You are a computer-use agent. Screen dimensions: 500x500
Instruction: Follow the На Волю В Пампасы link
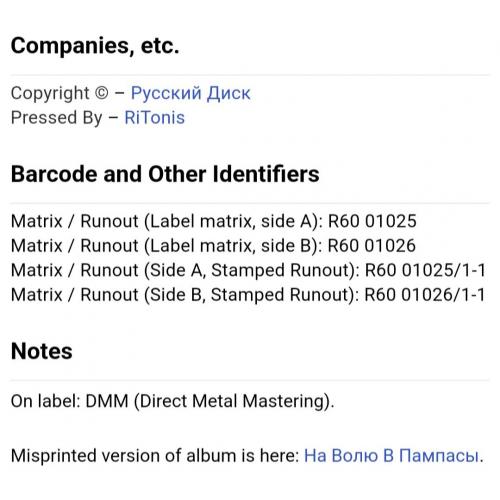(x=392, y=455)
